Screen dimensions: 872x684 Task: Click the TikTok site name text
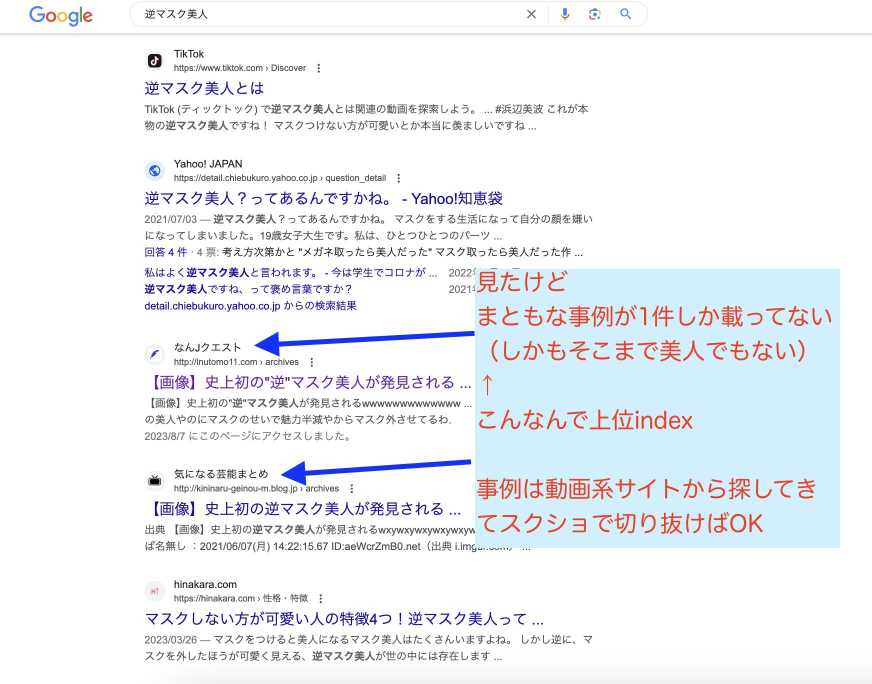(x=189, y=54)
